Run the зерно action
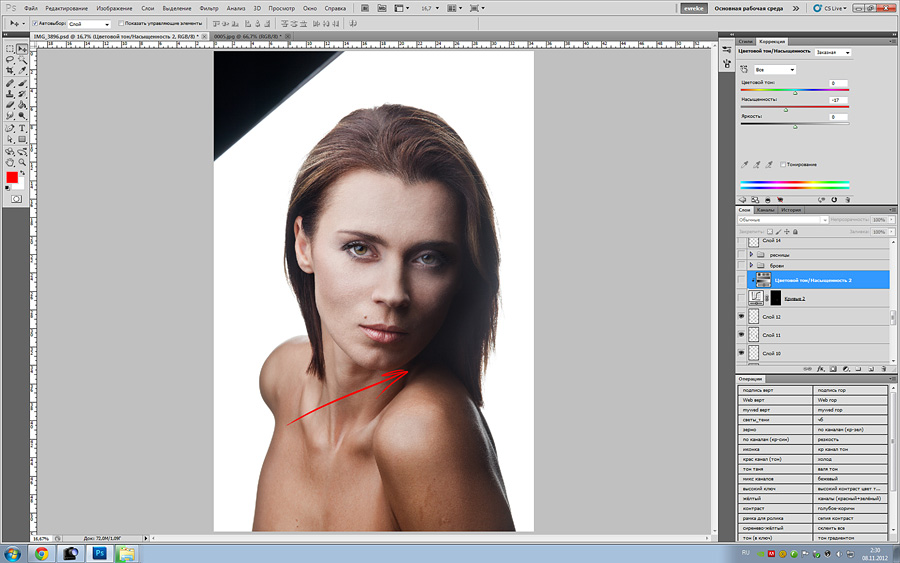Screen dimensions: 900x563 [775, 429]
